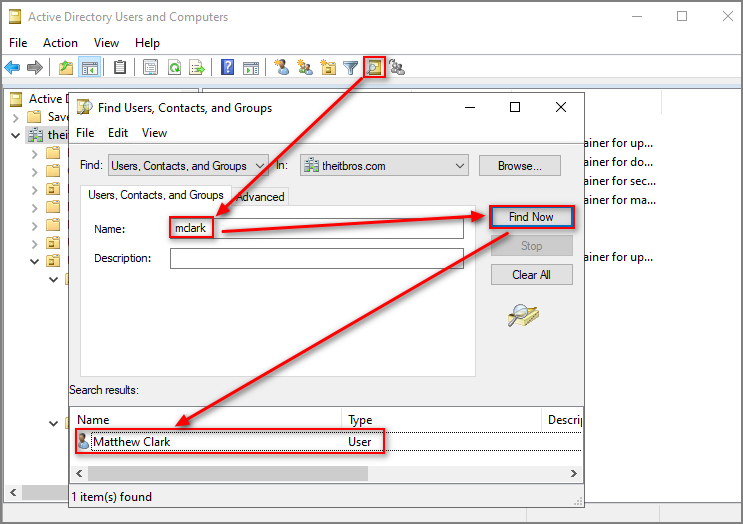The width and height of the screenshot is (743, 524).
Task: Click the Active Directory root node icon
Action: pos(16,99)
